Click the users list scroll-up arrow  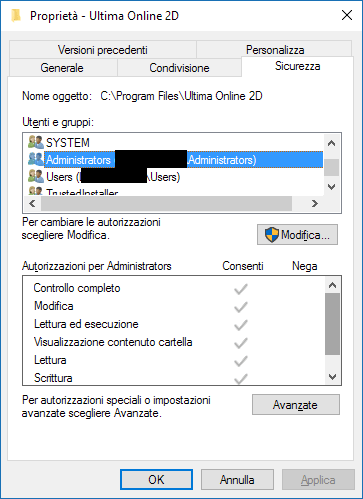(331, 143)
